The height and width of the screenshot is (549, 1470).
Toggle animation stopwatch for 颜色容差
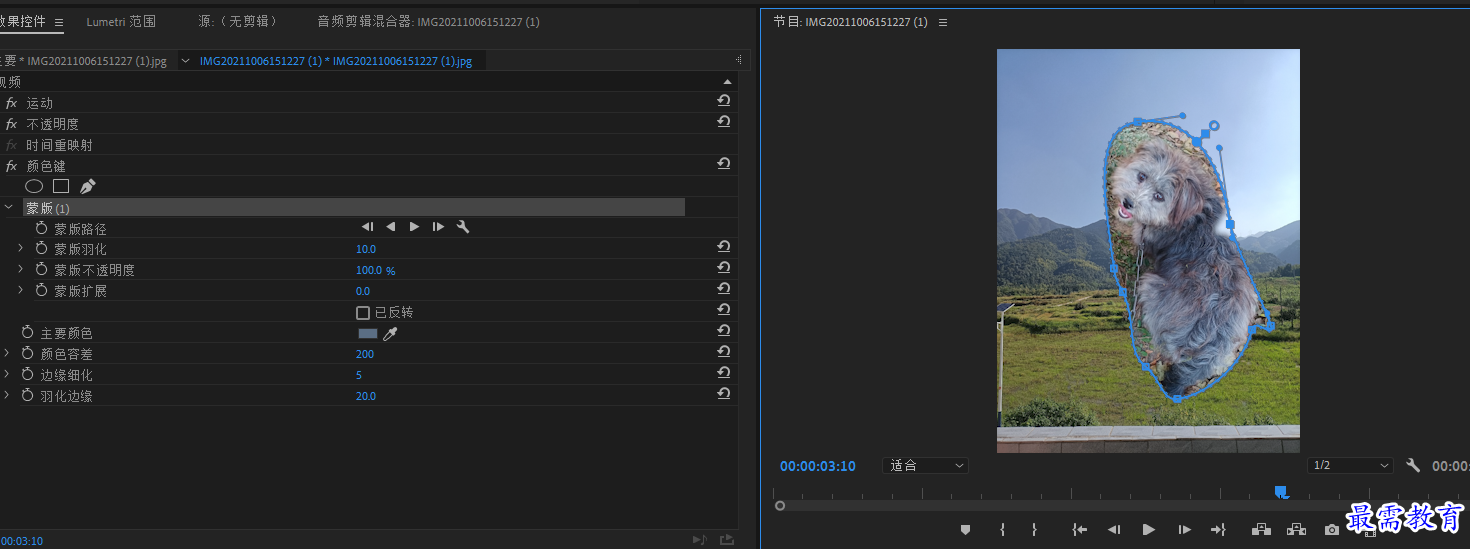(x=27, y=353)
